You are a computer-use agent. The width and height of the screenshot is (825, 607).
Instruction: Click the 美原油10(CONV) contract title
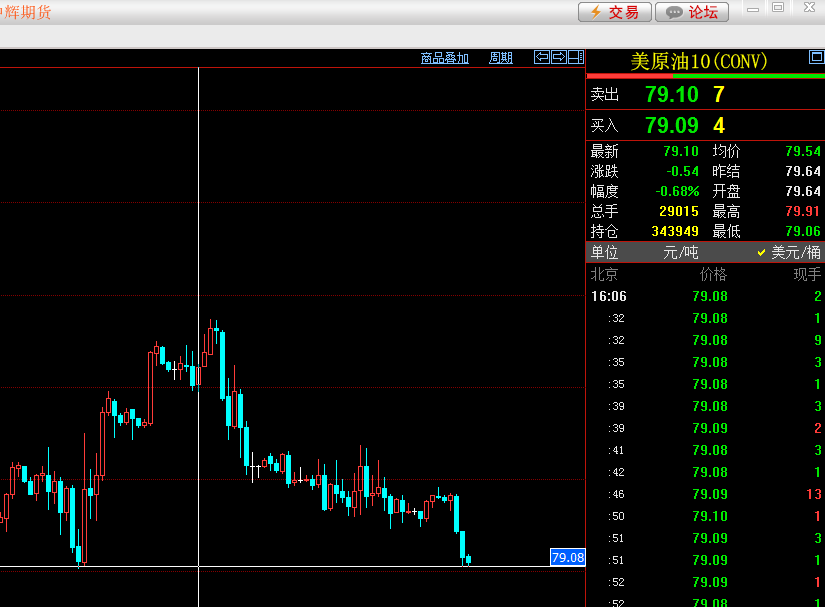698,62
